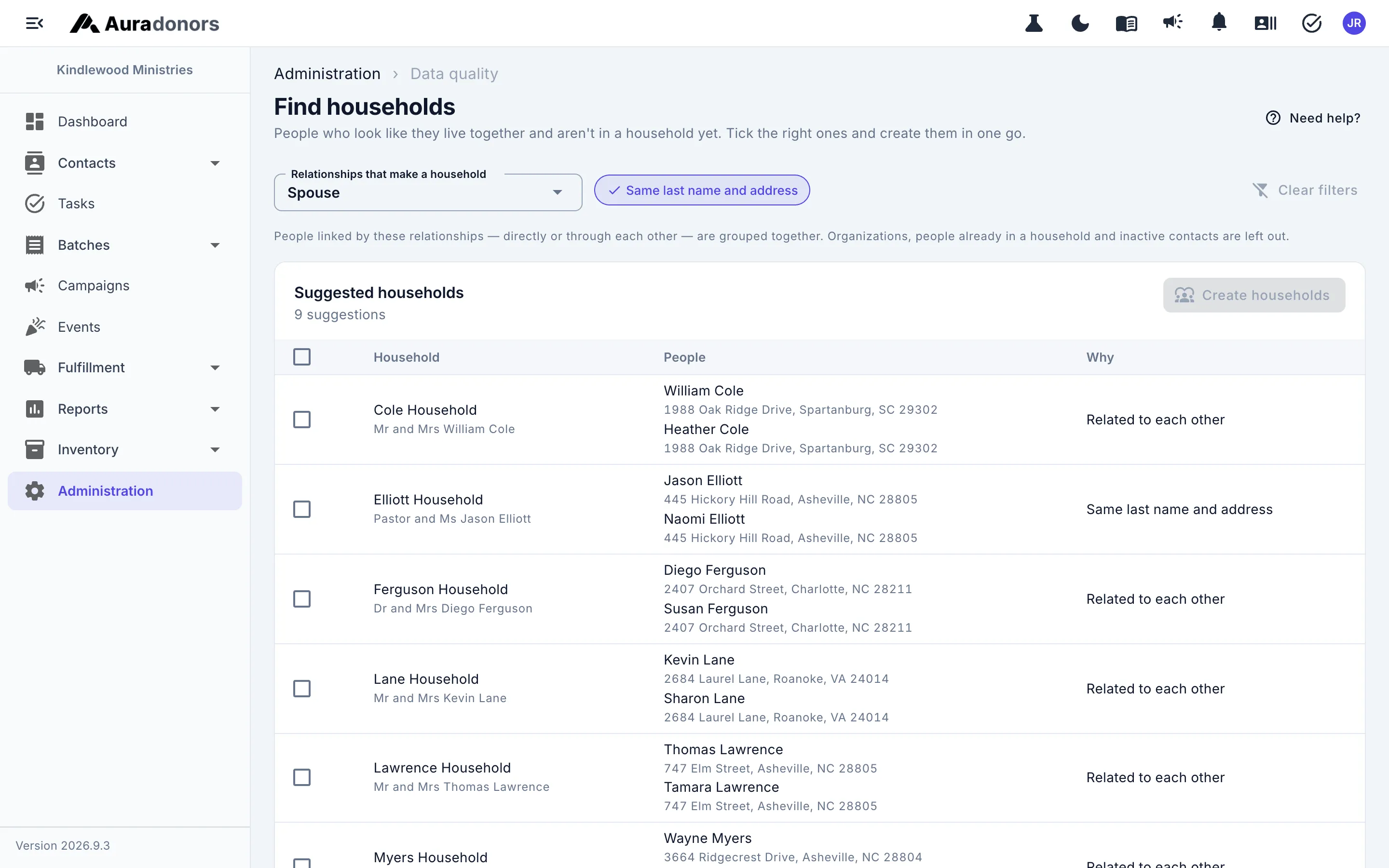Viewport: 1389px width, 868px height.
Task: Toggle Same last name and address filter chip
Action: point(702,190)
